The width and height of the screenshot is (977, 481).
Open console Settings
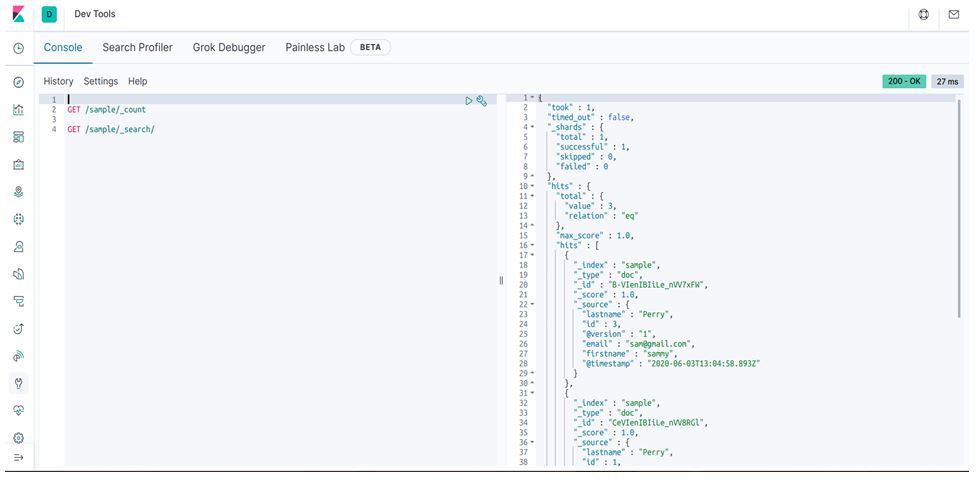tap(100, 81)
